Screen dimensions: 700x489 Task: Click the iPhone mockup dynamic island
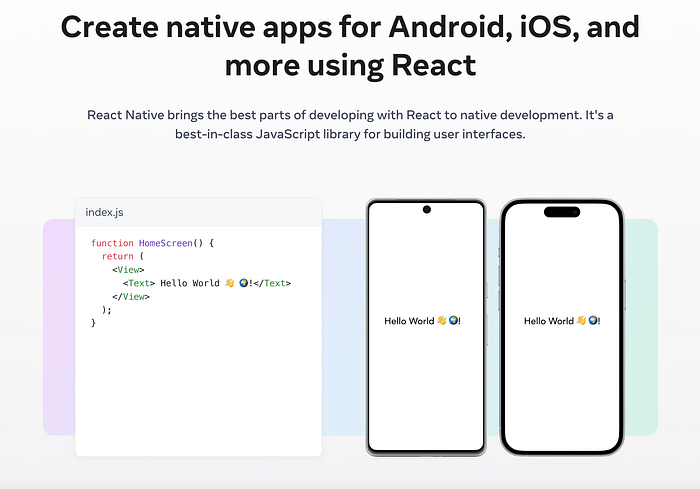(562, 212)
